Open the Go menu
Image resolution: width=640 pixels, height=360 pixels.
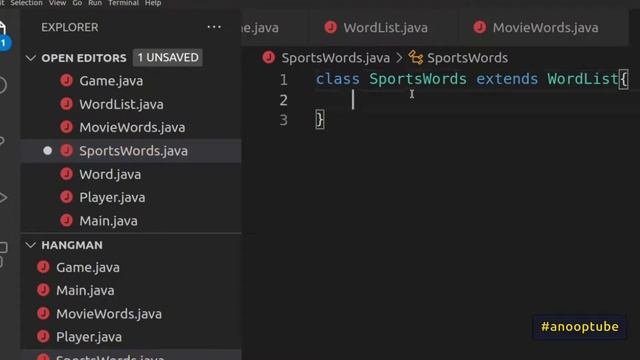click(77, 3)
